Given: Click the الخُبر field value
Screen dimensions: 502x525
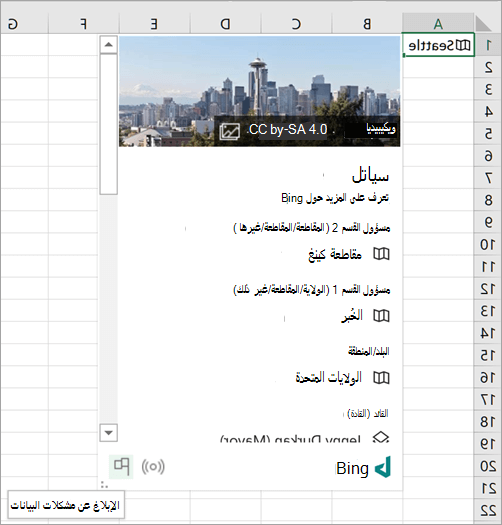Looking at the screenshot, I should pos(352,316).
